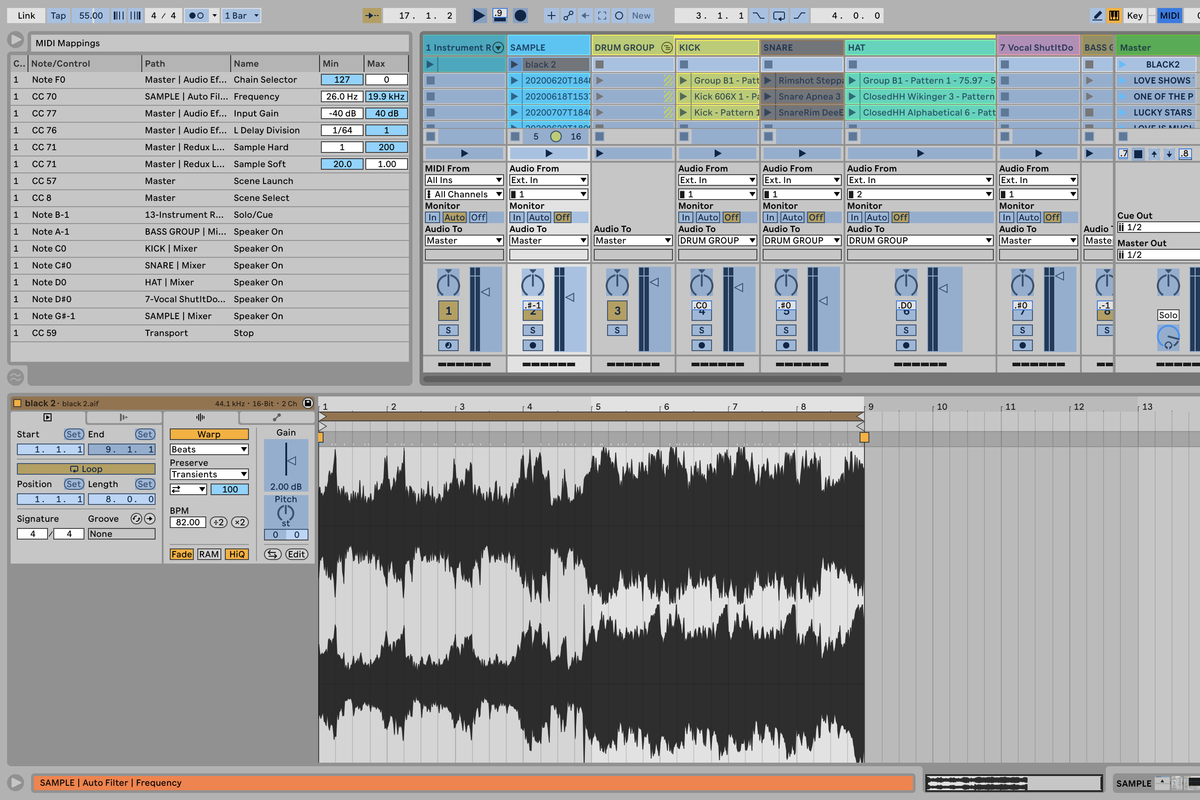Click the Punch-In switch icon
The height and width of the screenshot is (800, 1200).
tap(760, 16)
